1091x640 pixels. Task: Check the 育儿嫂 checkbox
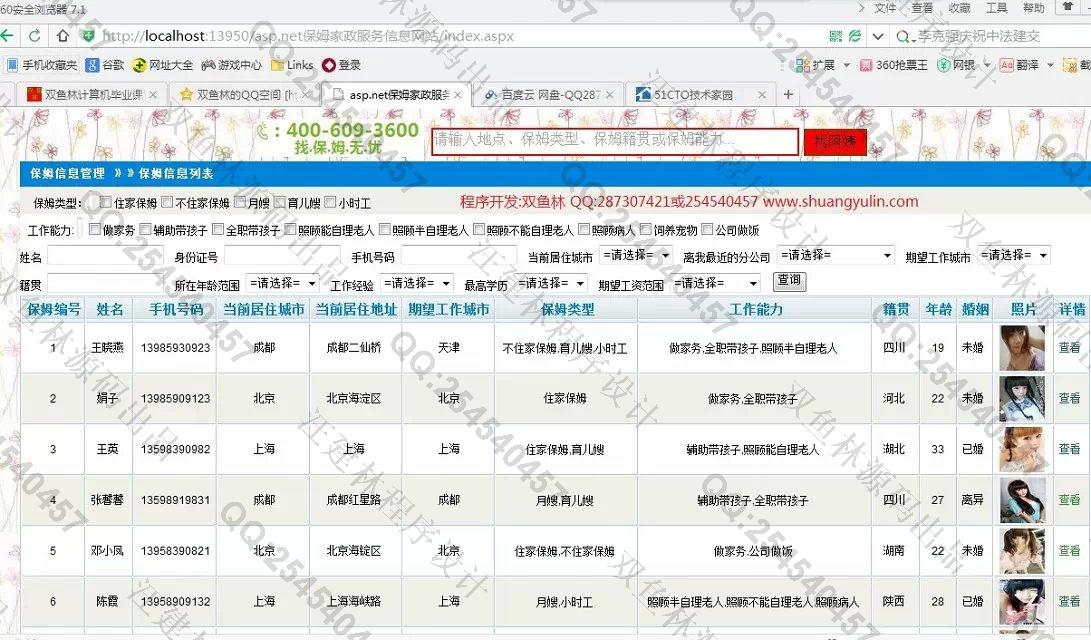point(280,202)
